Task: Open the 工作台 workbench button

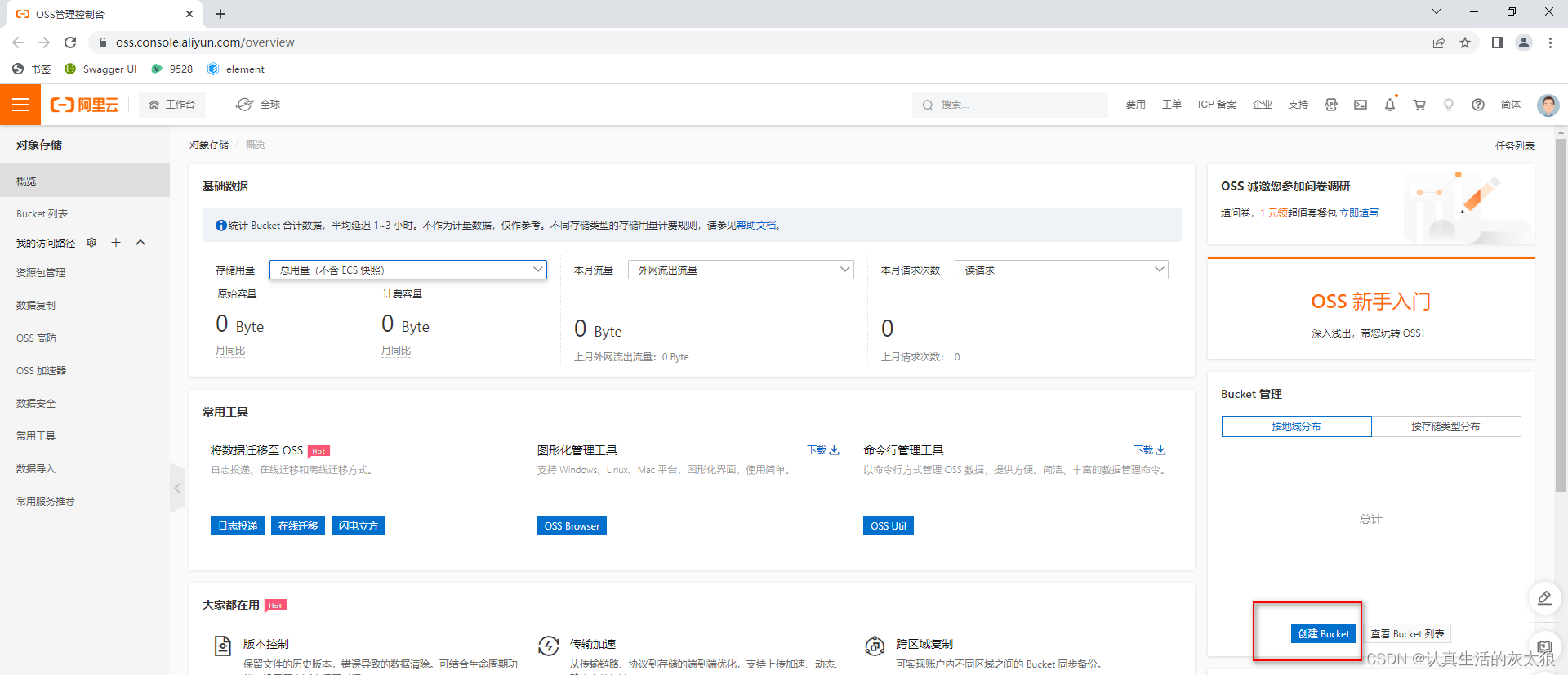Action: pyautogui.click(x=172, y=105)
